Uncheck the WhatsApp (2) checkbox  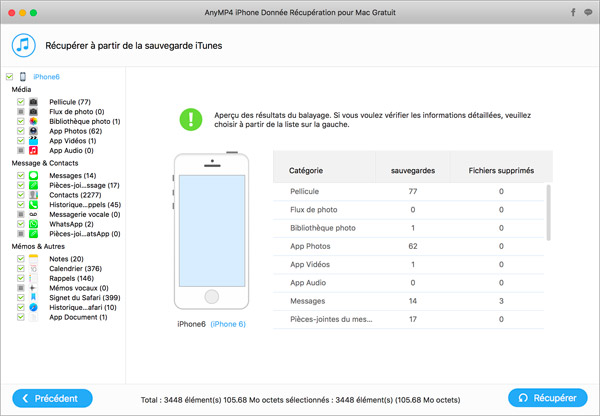coord(21,224)
